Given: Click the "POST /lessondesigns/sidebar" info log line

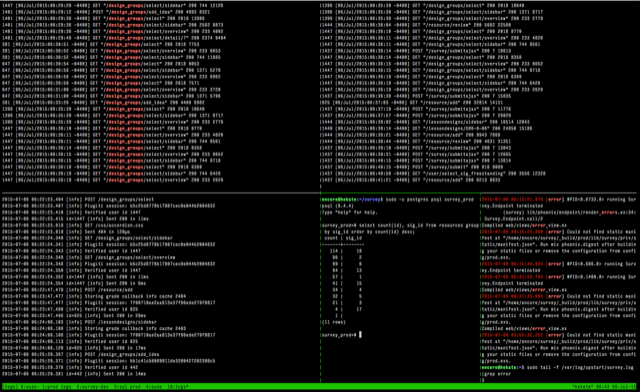Looking at the screenshot, I should pos(78,322).
